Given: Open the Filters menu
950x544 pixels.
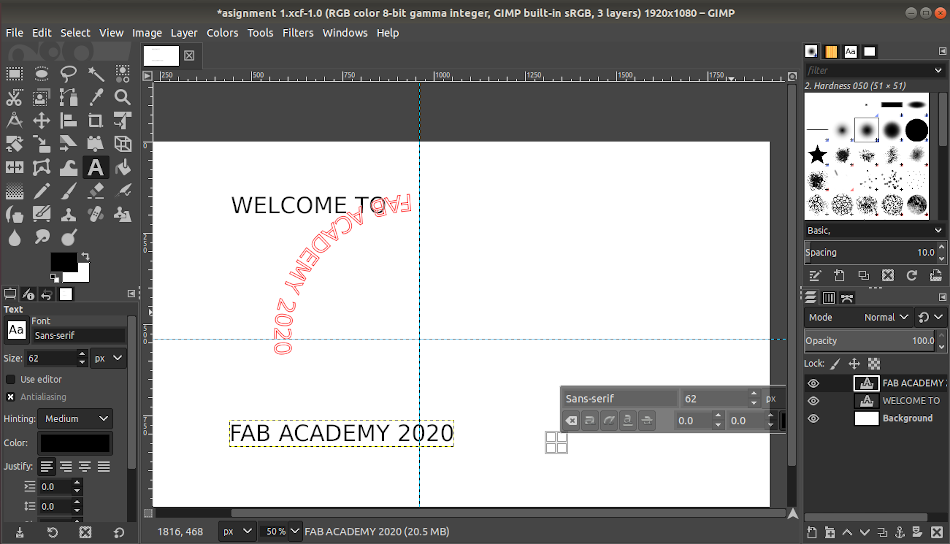Looking at the screenshot, I should [297, 33].
